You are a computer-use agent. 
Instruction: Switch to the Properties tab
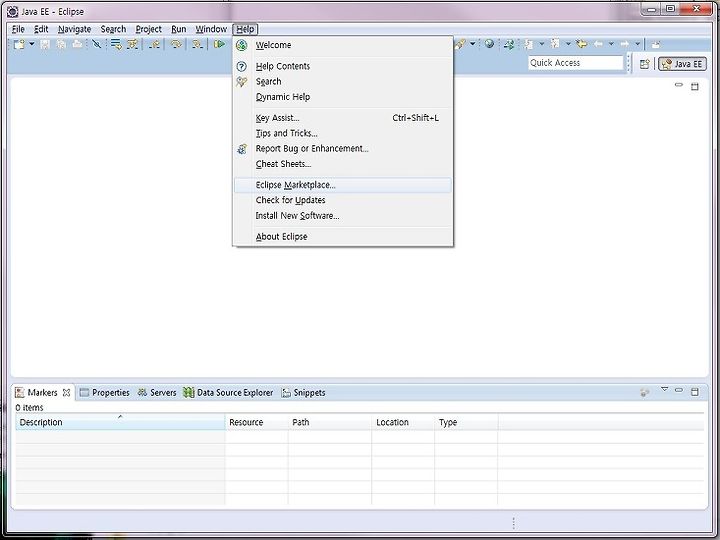click(x=105, y=393)
